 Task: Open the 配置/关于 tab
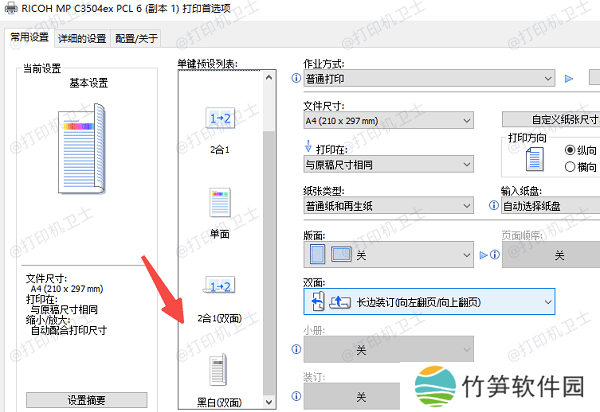[x=135, y=39]
